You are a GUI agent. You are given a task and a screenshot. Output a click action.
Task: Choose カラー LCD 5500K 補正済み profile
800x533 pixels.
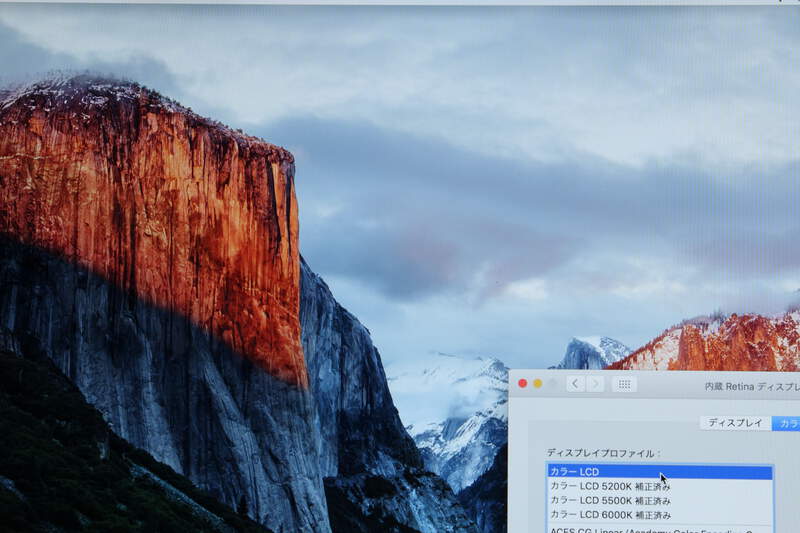pyautogui.click(x=660, y=501)
